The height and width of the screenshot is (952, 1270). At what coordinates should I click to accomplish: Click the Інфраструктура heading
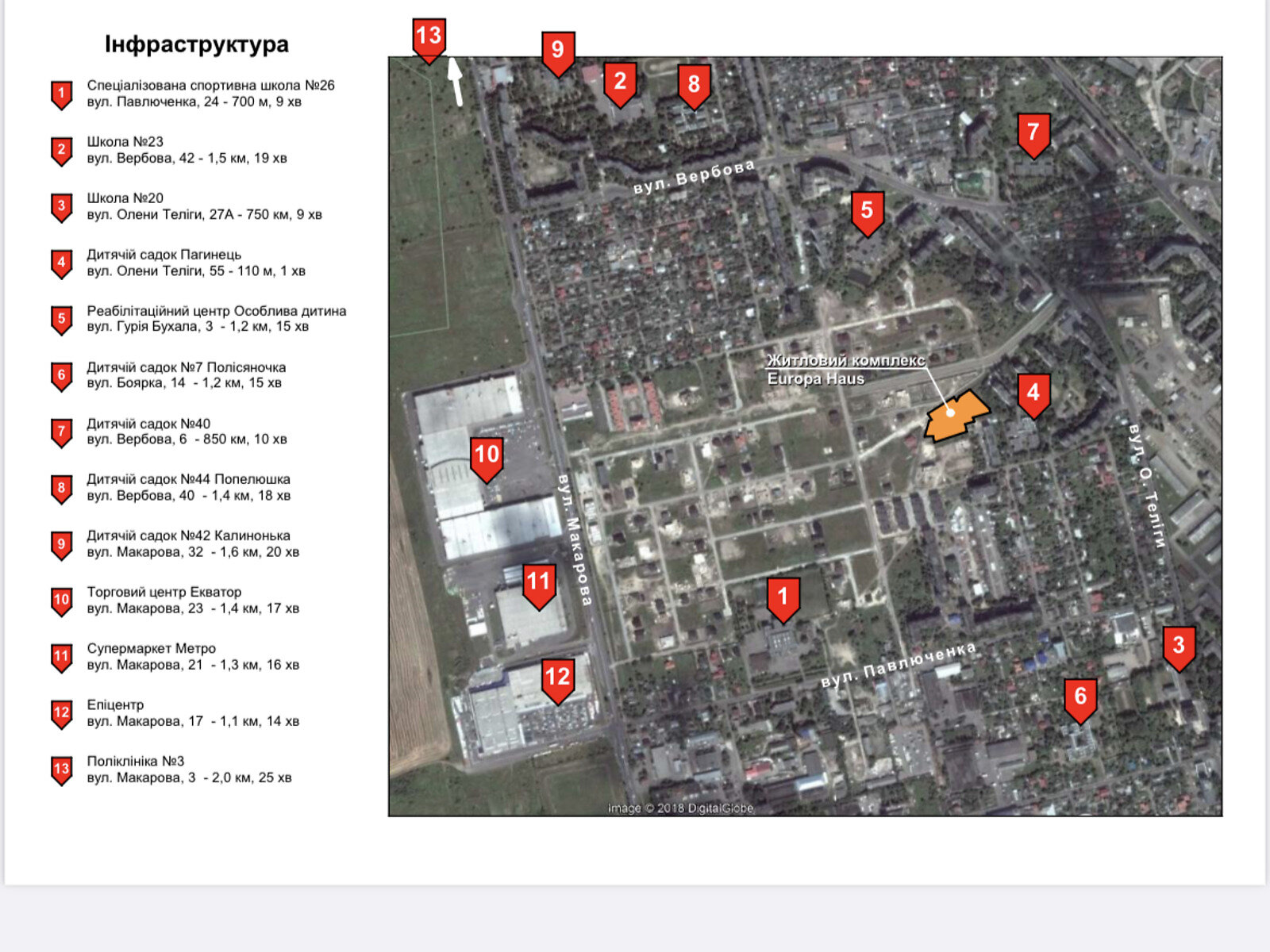(x=197, y=44)
